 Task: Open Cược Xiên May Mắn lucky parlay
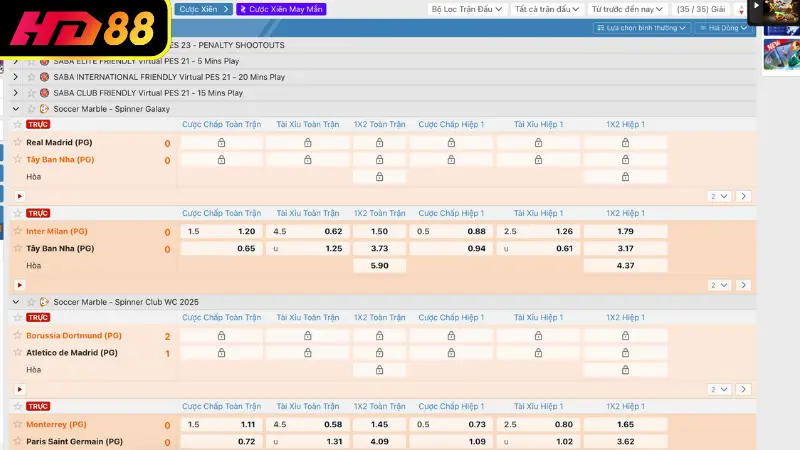[x=281, y=9]
